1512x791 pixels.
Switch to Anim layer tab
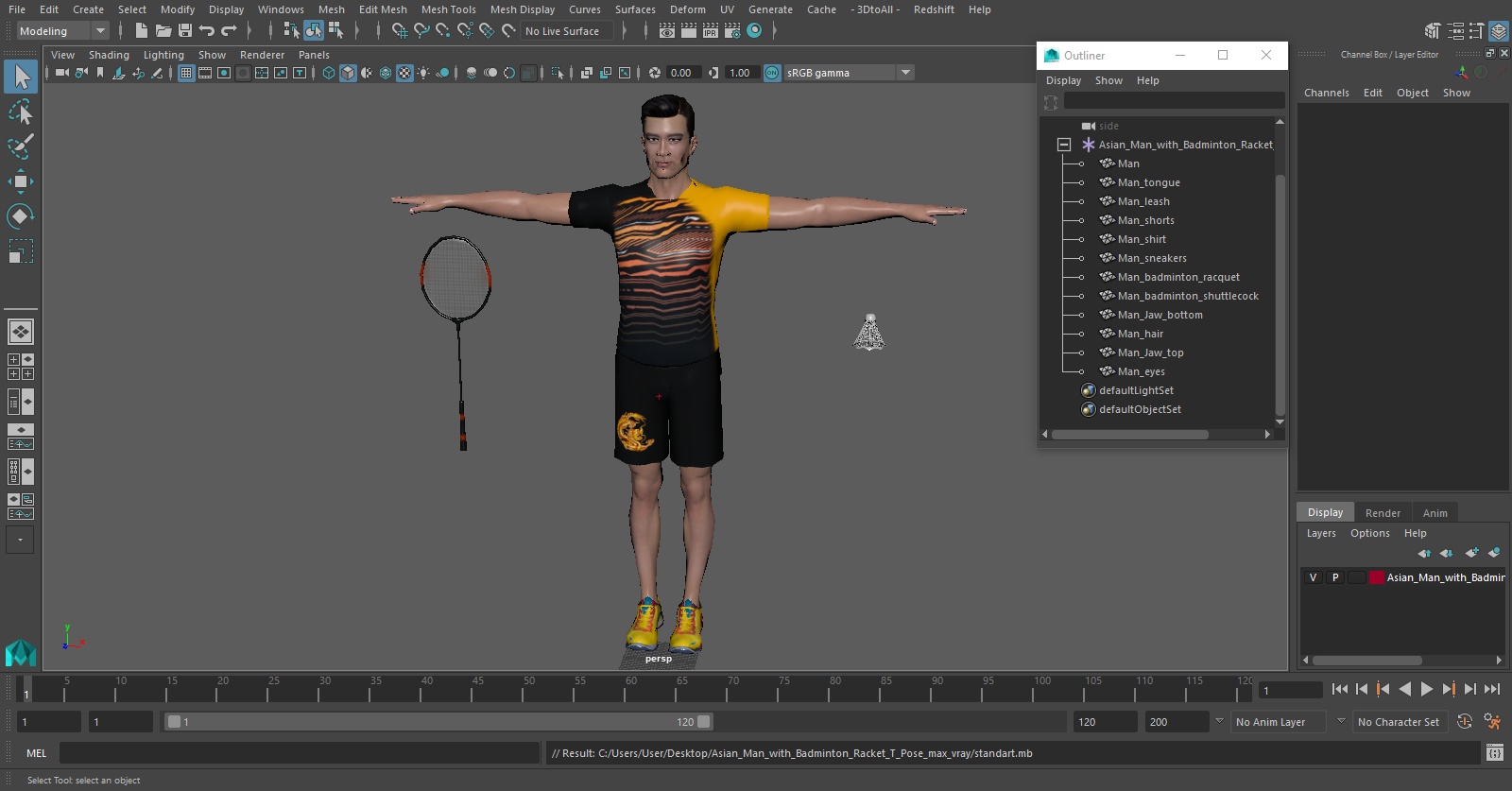click(1435, 513)
